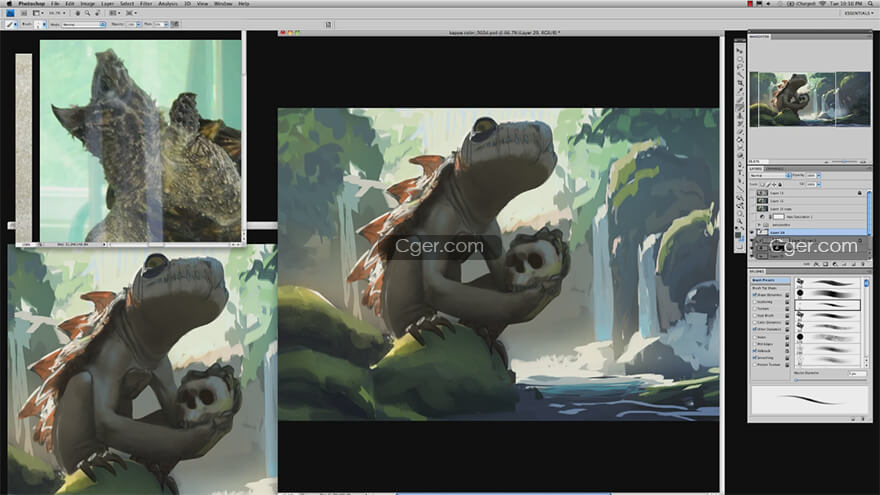The height and width of the screenshot is (495, 880).
Task: Create a new layer from Layers panel footer
Action: click(854, 264)
